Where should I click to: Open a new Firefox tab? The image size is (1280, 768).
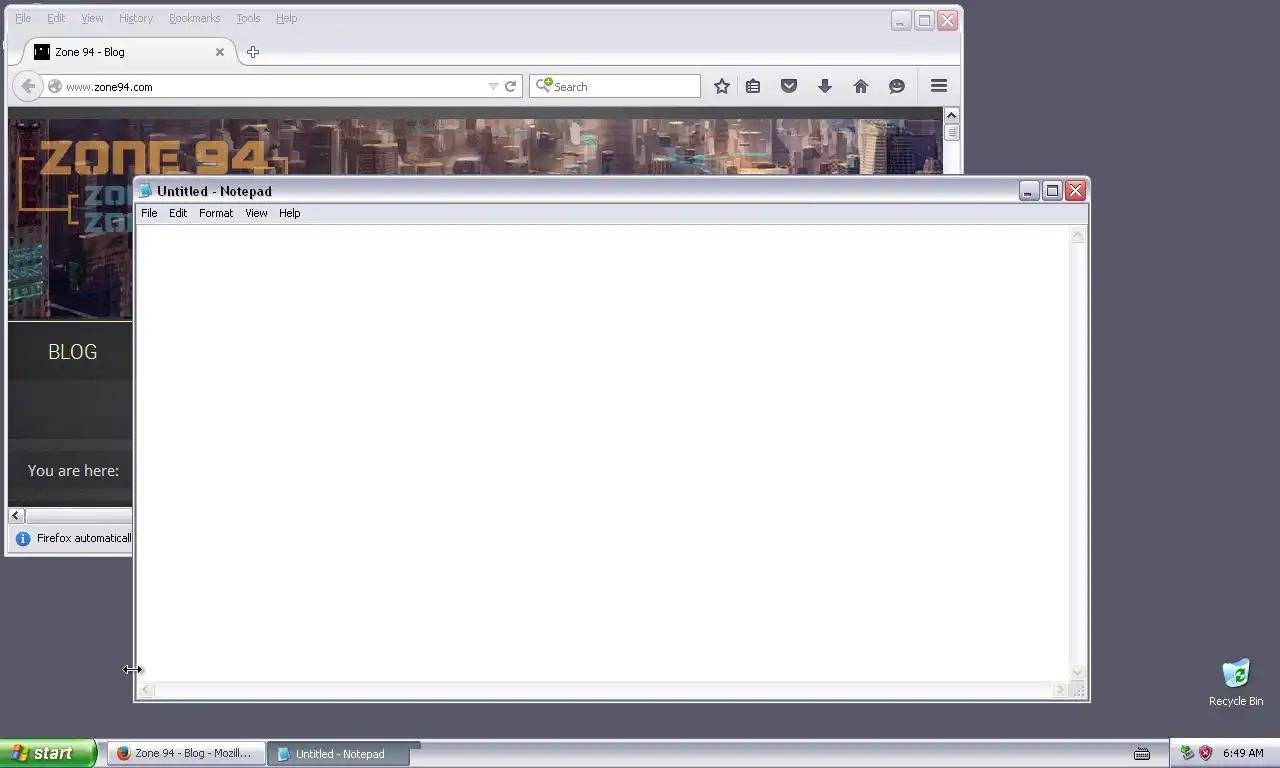click(253, 52)
